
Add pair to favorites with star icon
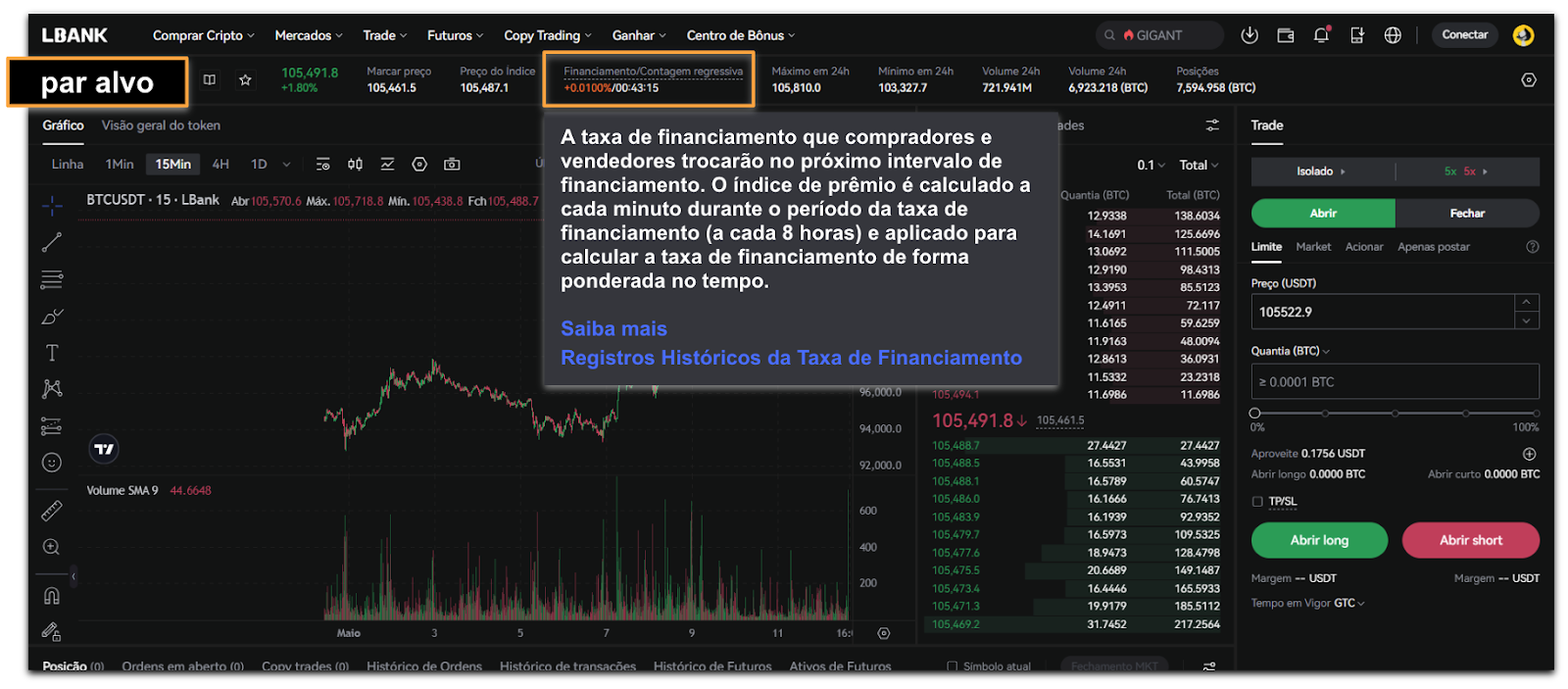pos(245,80)
